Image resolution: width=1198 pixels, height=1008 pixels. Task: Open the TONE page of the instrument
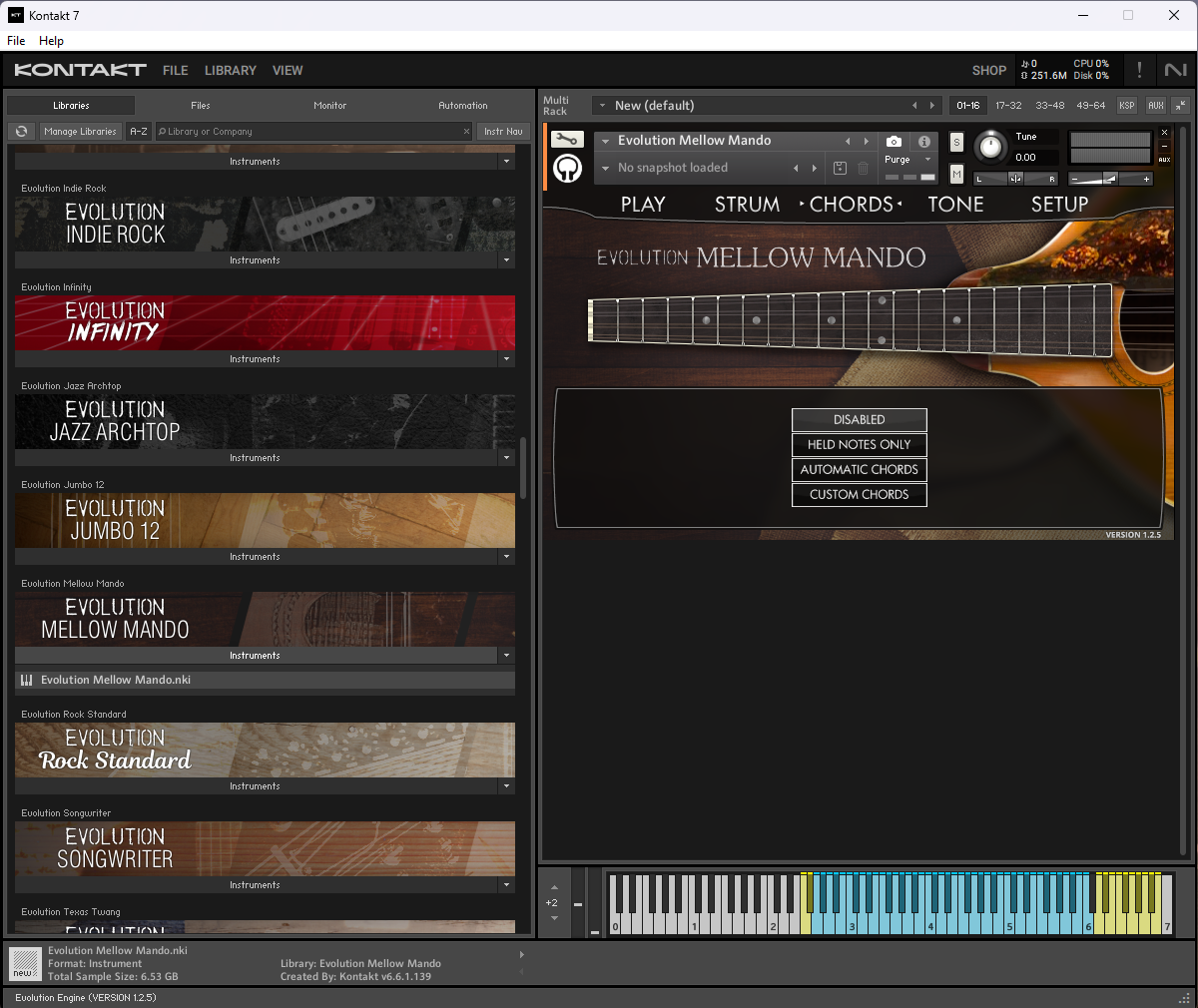[955, 204]
